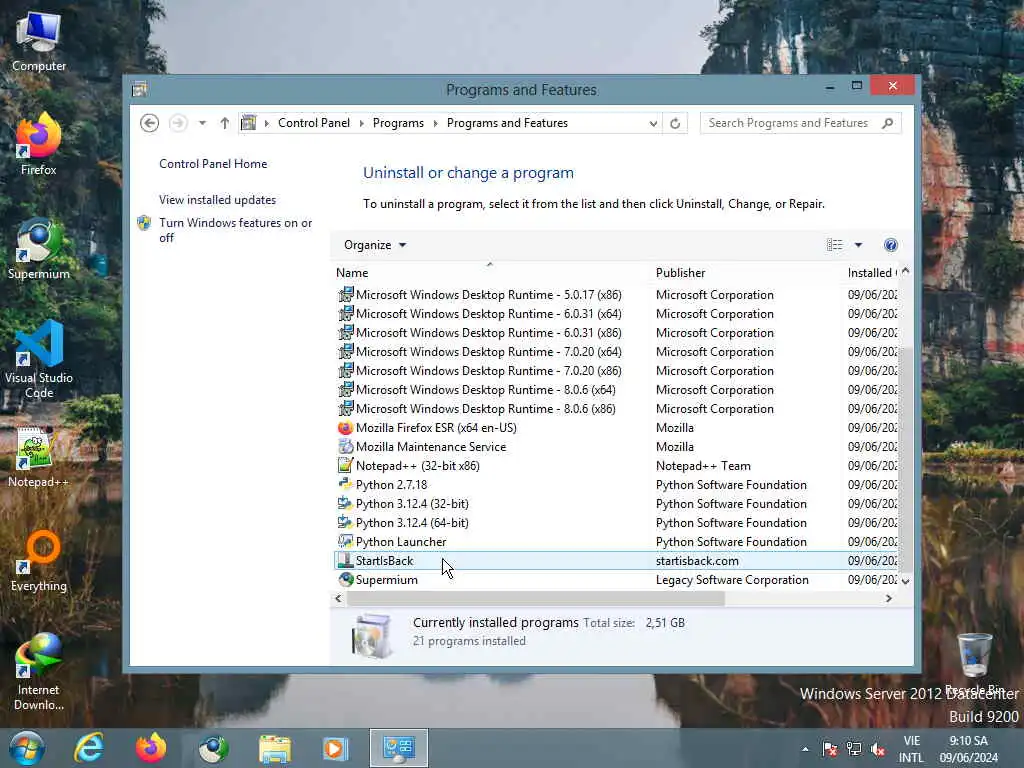Sort by the Publisher column header
Image resolution: width=1024 pixels, height=768 pixels.
747,273
